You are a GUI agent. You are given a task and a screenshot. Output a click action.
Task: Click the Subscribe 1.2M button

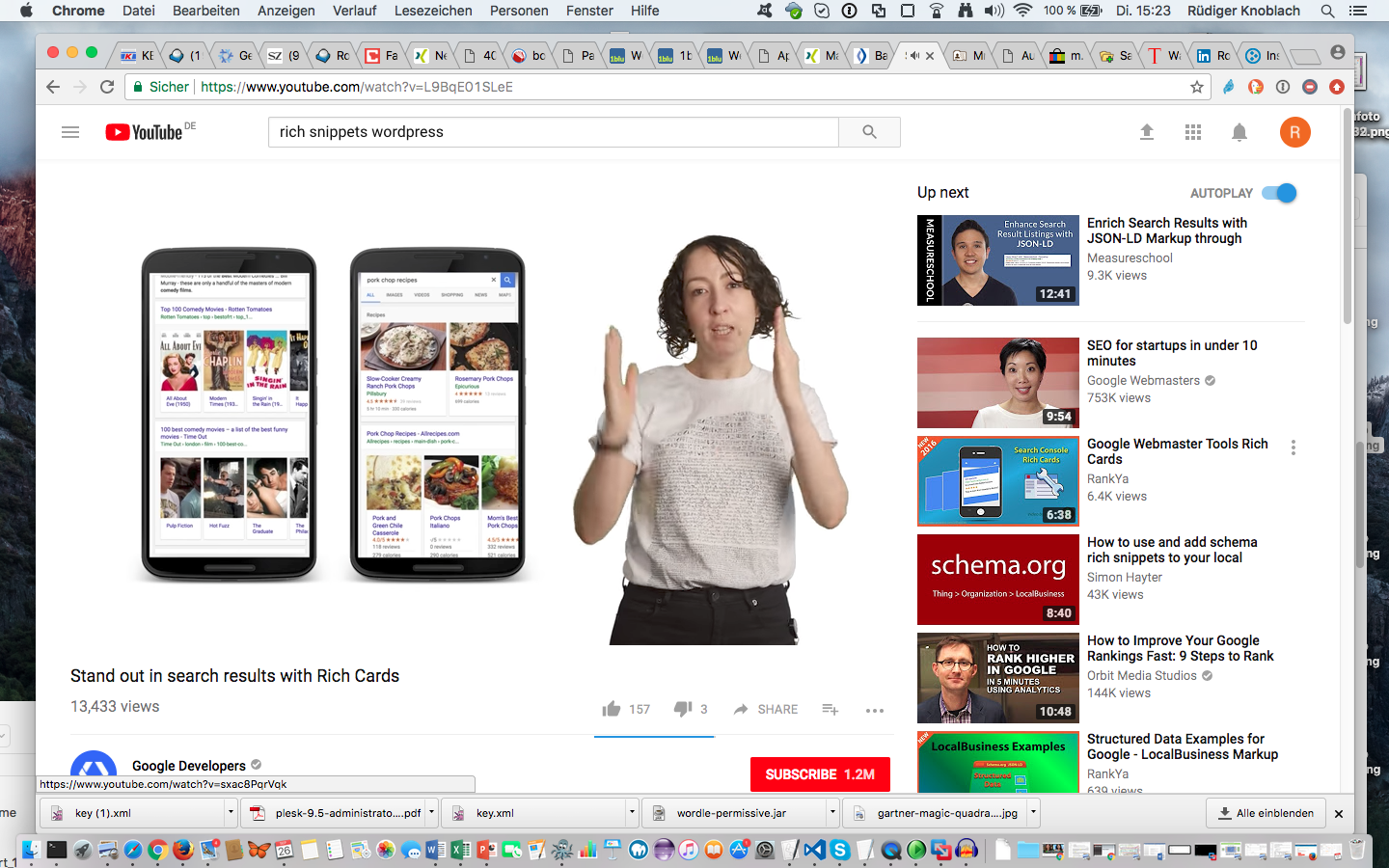coord(820,774)
